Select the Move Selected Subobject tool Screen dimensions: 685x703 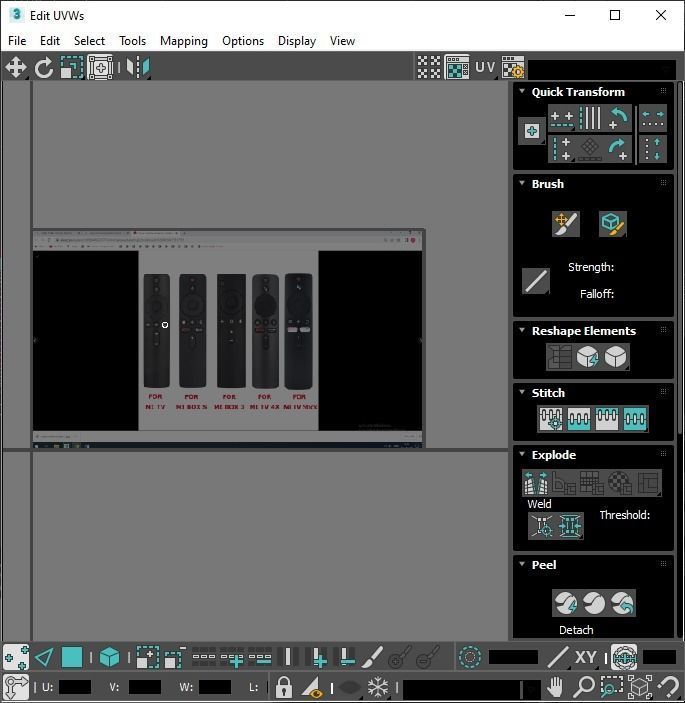16,68
